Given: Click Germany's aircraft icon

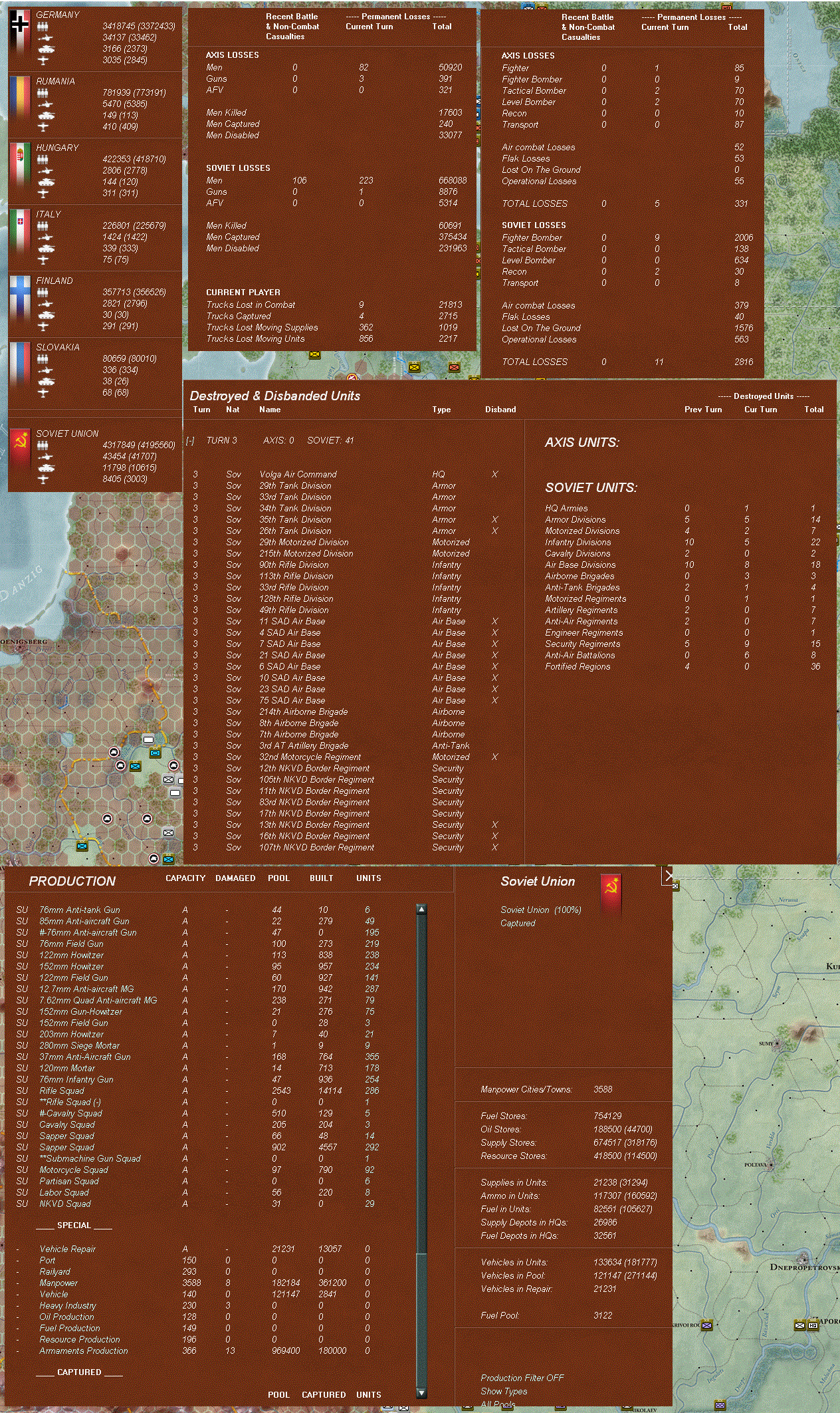Looking at the screenshot, I should (43, 60).
